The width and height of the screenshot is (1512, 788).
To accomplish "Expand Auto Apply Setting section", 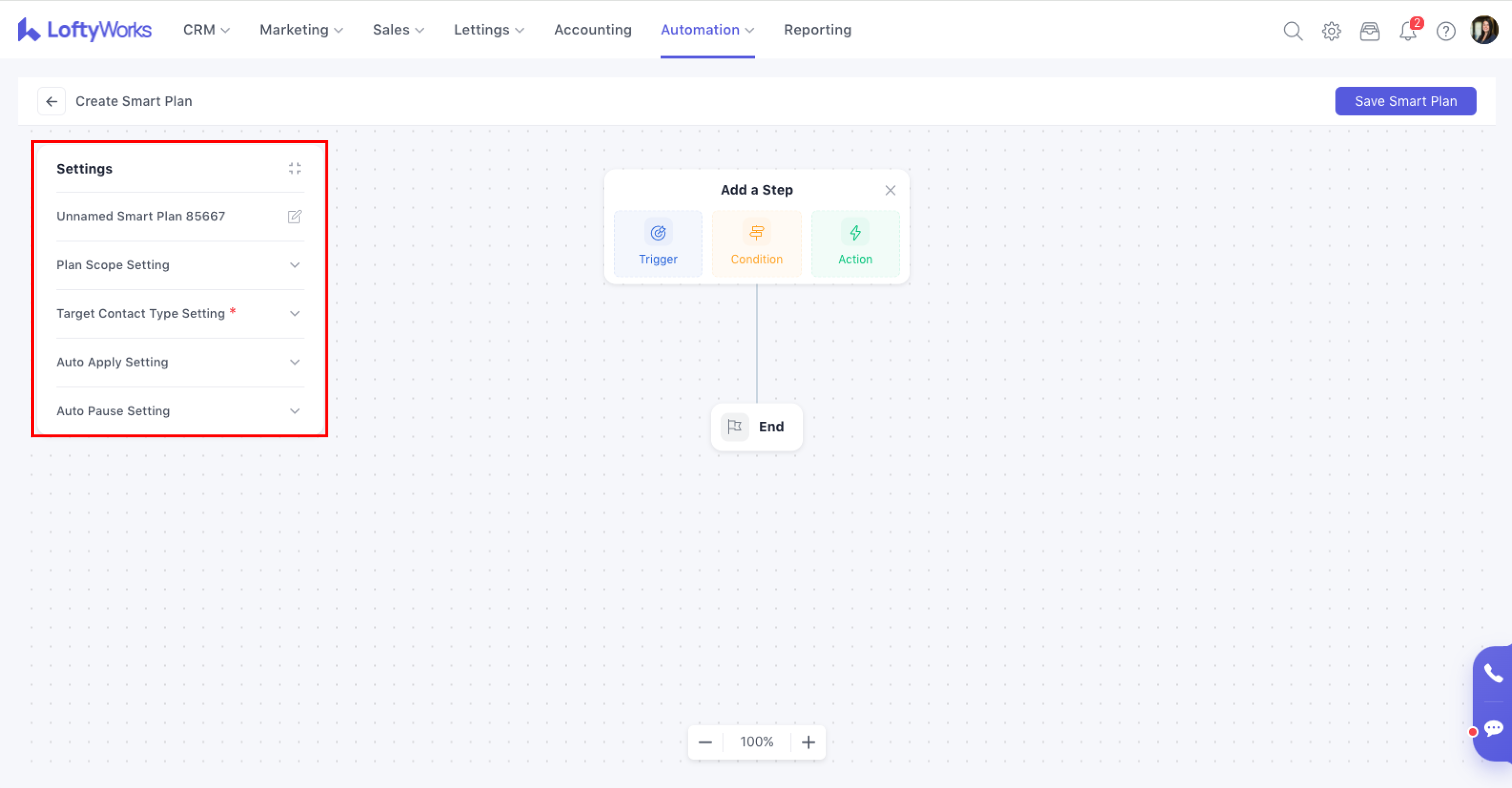I will (295, 363).
